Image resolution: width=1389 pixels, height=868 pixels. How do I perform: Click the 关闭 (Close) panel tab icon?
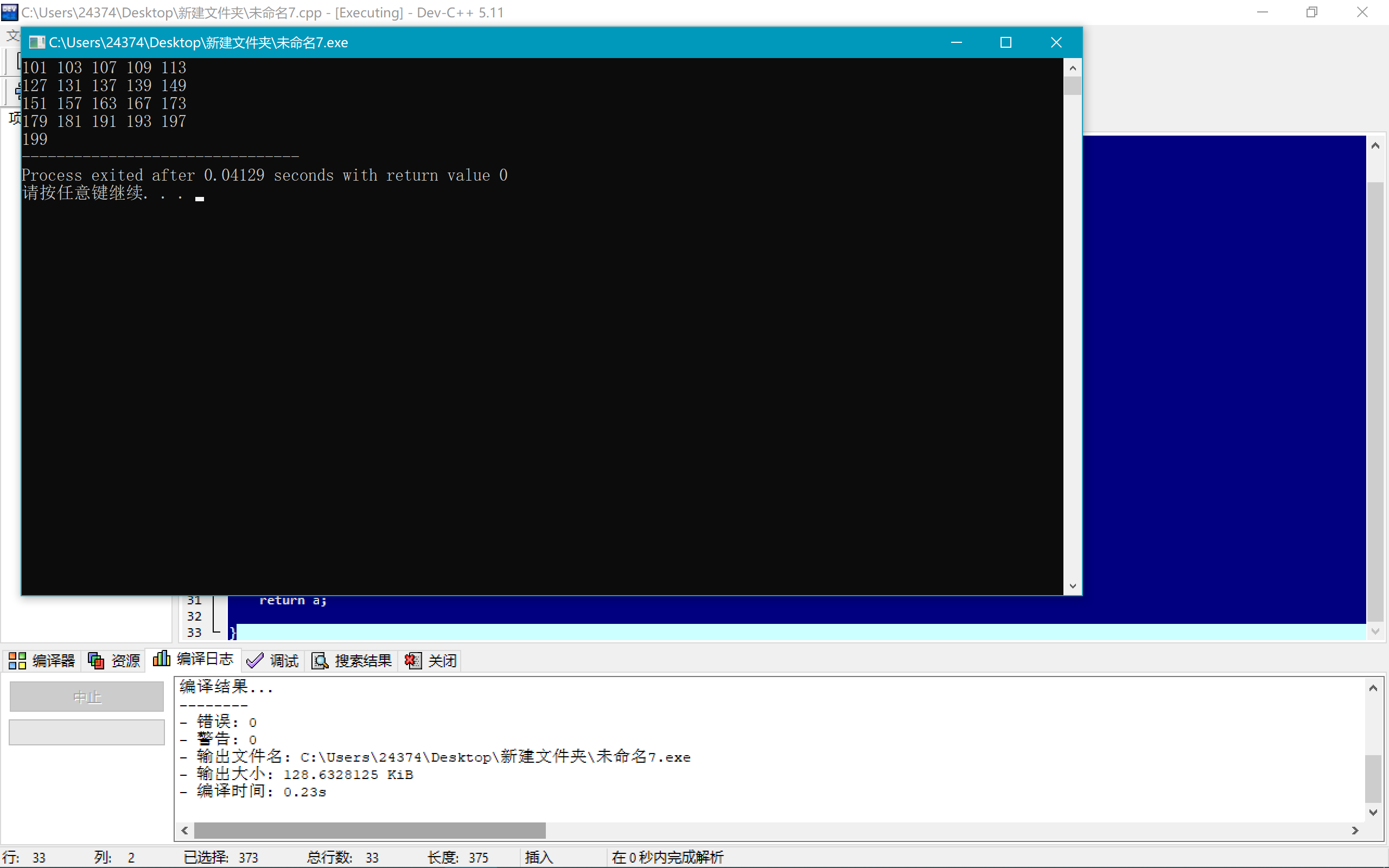pyautogui.click(x=413, y=661)
